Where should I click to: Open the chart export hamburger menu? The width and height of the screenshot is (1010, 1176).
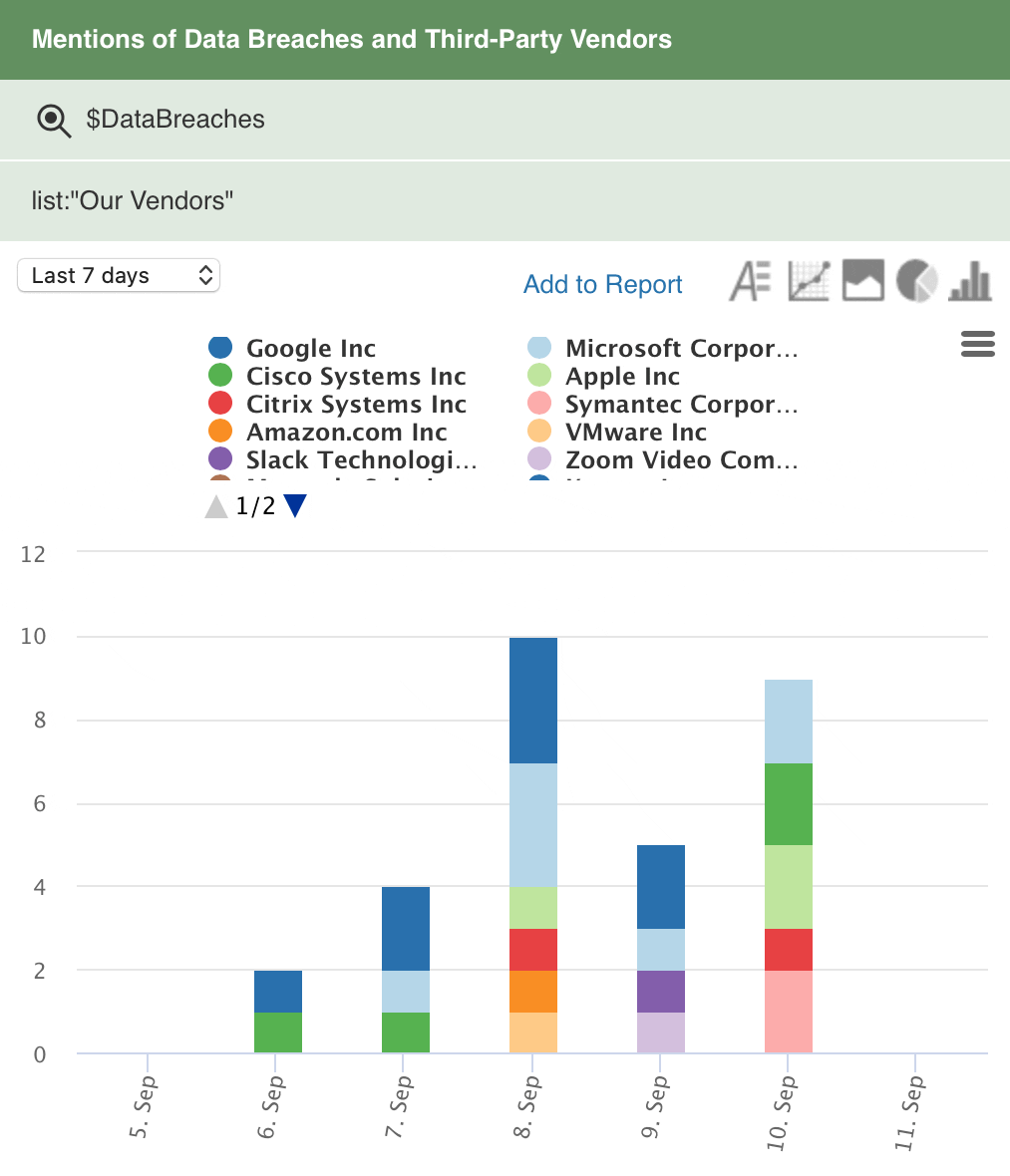coord(977,344)
